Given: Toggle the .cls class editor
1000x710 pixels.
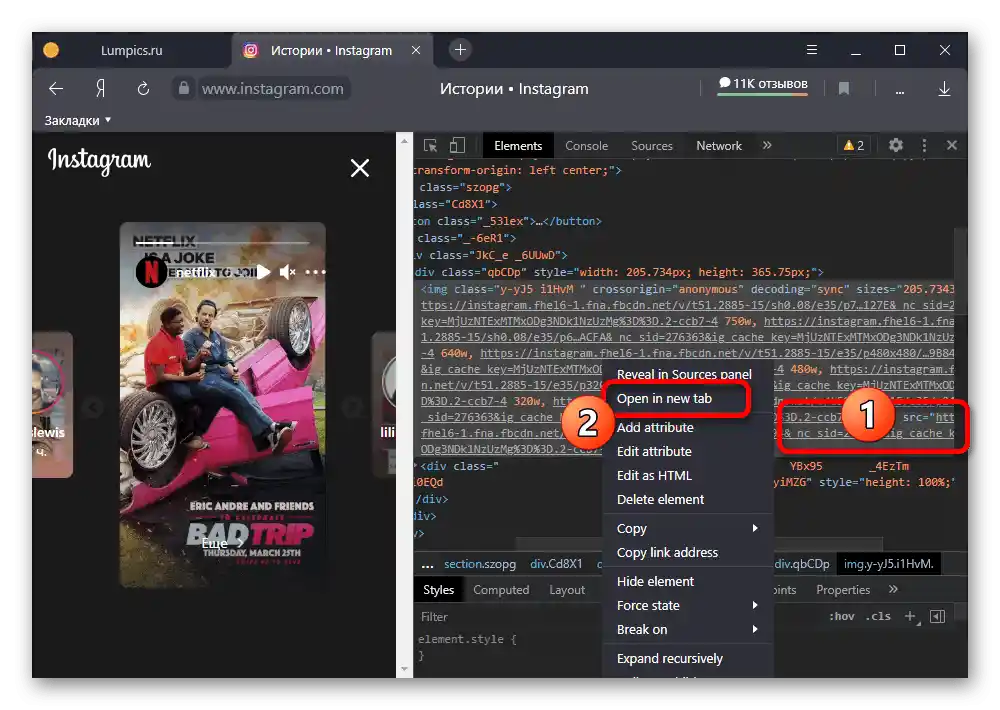Looking at the screenshot, I should 878,616.
